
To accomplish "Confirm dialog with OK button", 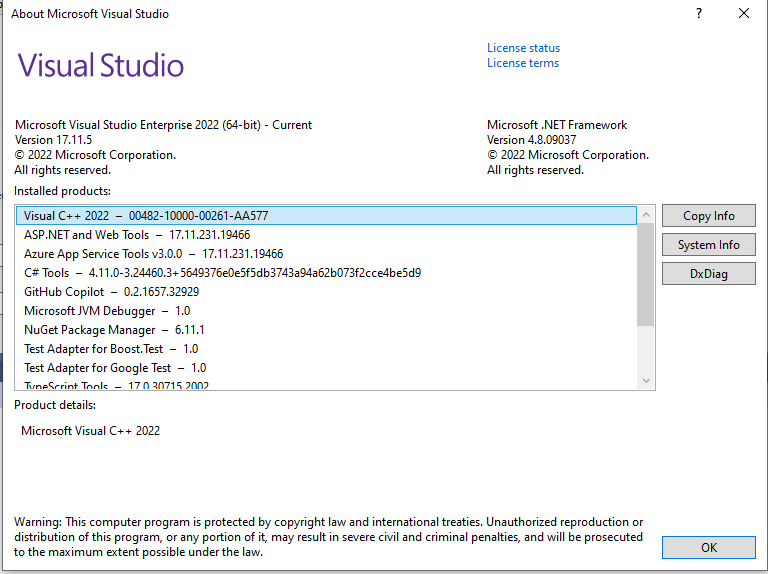I will pyautogui.click(x=709, y=548).
